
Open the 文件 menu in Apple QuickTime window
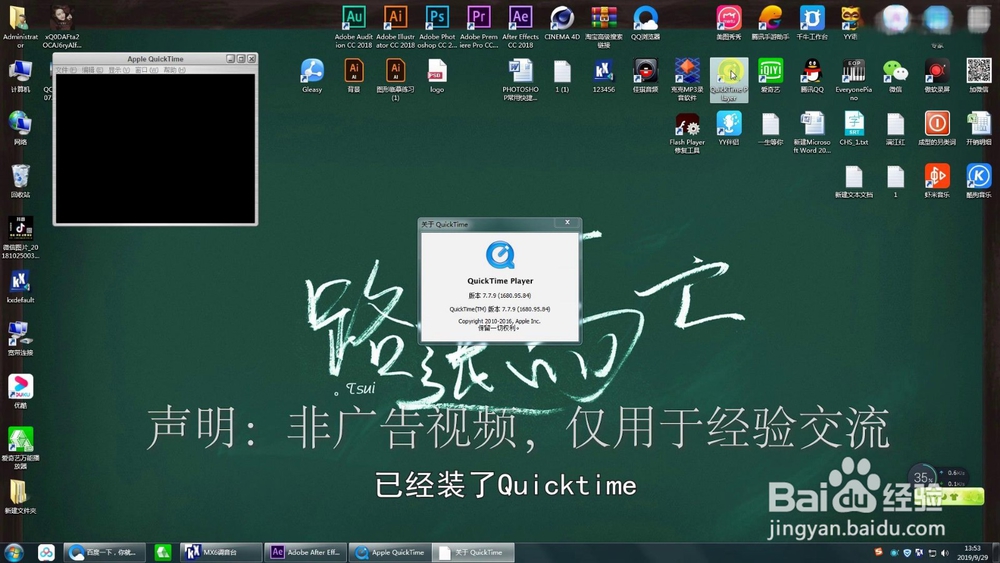point(66,69)
